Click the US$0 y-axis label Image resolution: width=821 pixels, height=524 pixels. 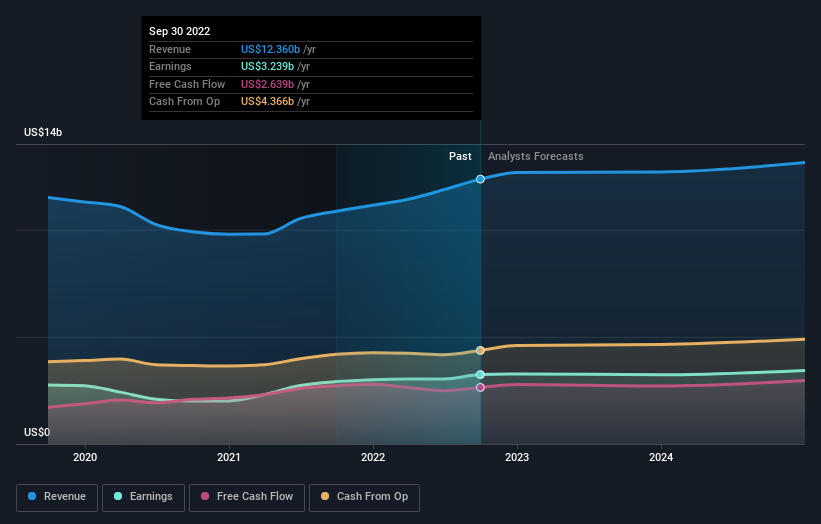point(37,432)
